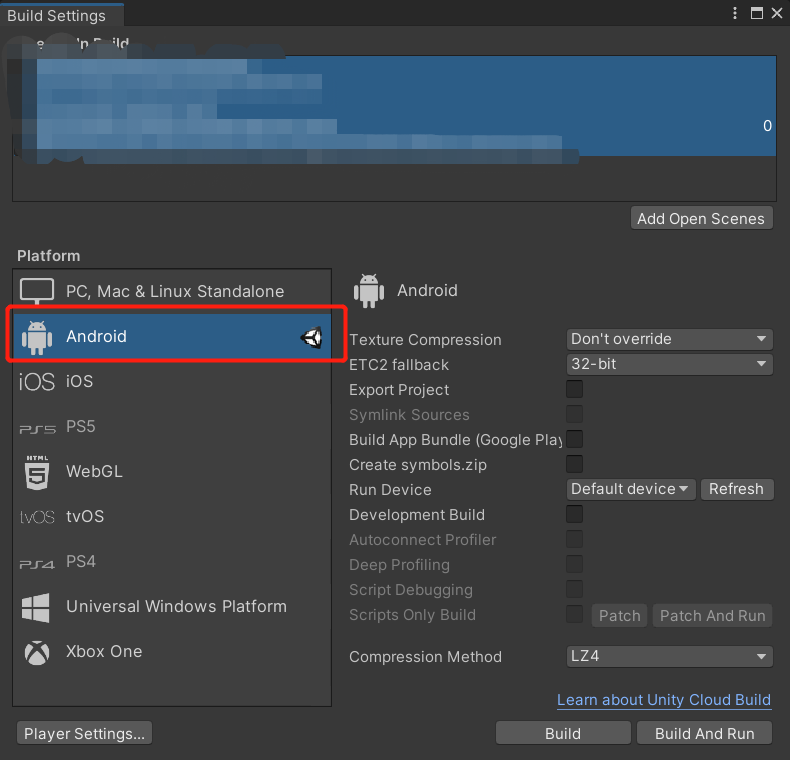790x760 pixels.
Task: Check the Create symbols.zip option
Action: point(574,464)
